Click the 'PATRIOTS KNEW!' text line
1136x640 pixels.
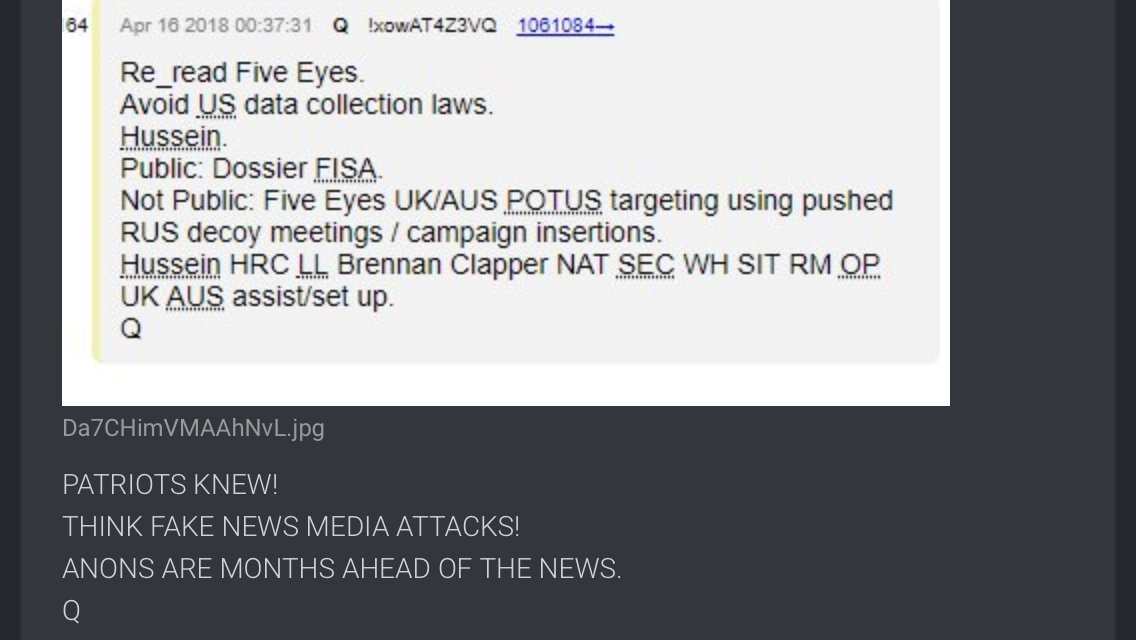[x=170, y=485]
